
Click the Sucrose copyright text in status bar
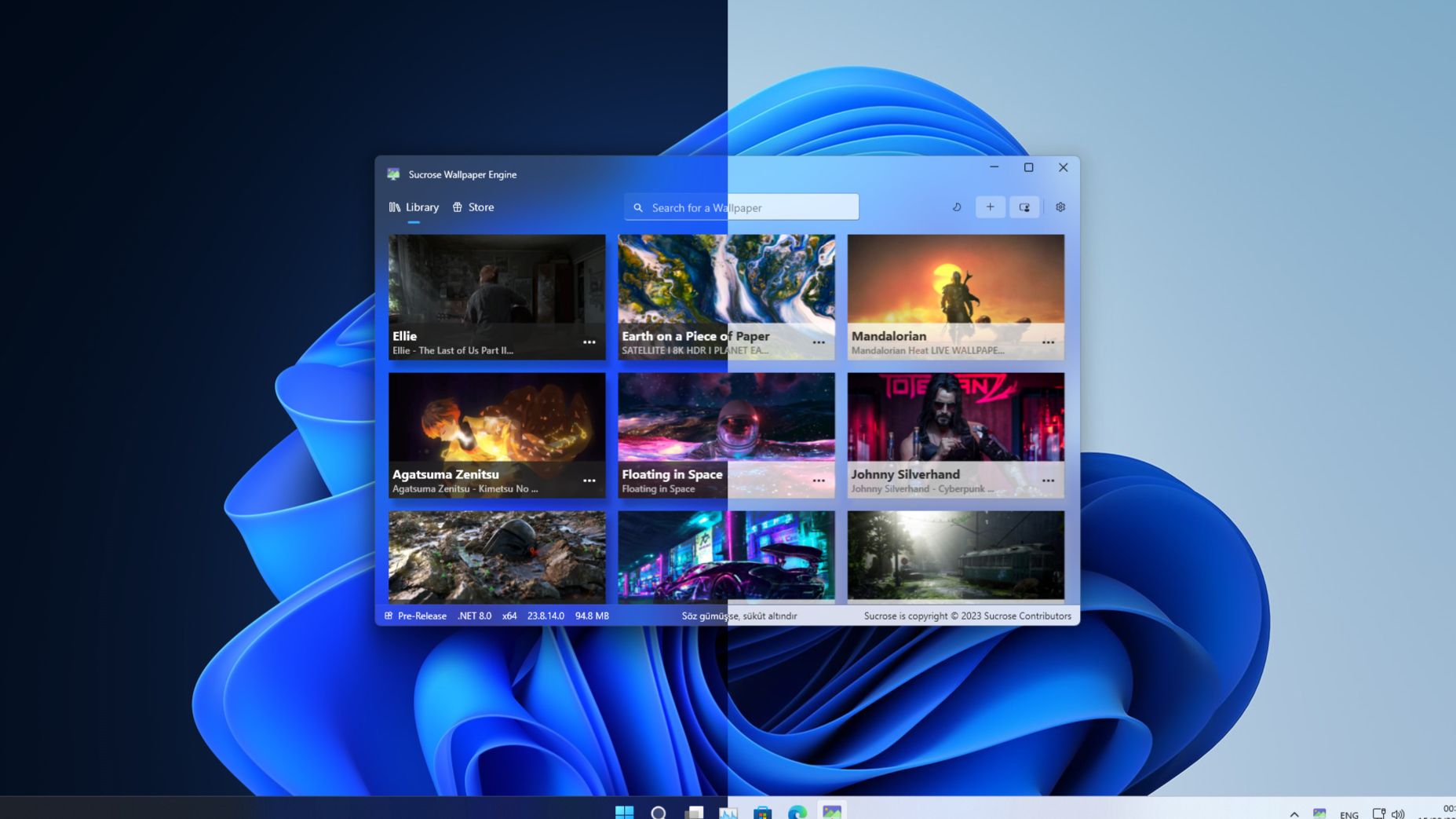pyautogui.click(x=967, y=616)
